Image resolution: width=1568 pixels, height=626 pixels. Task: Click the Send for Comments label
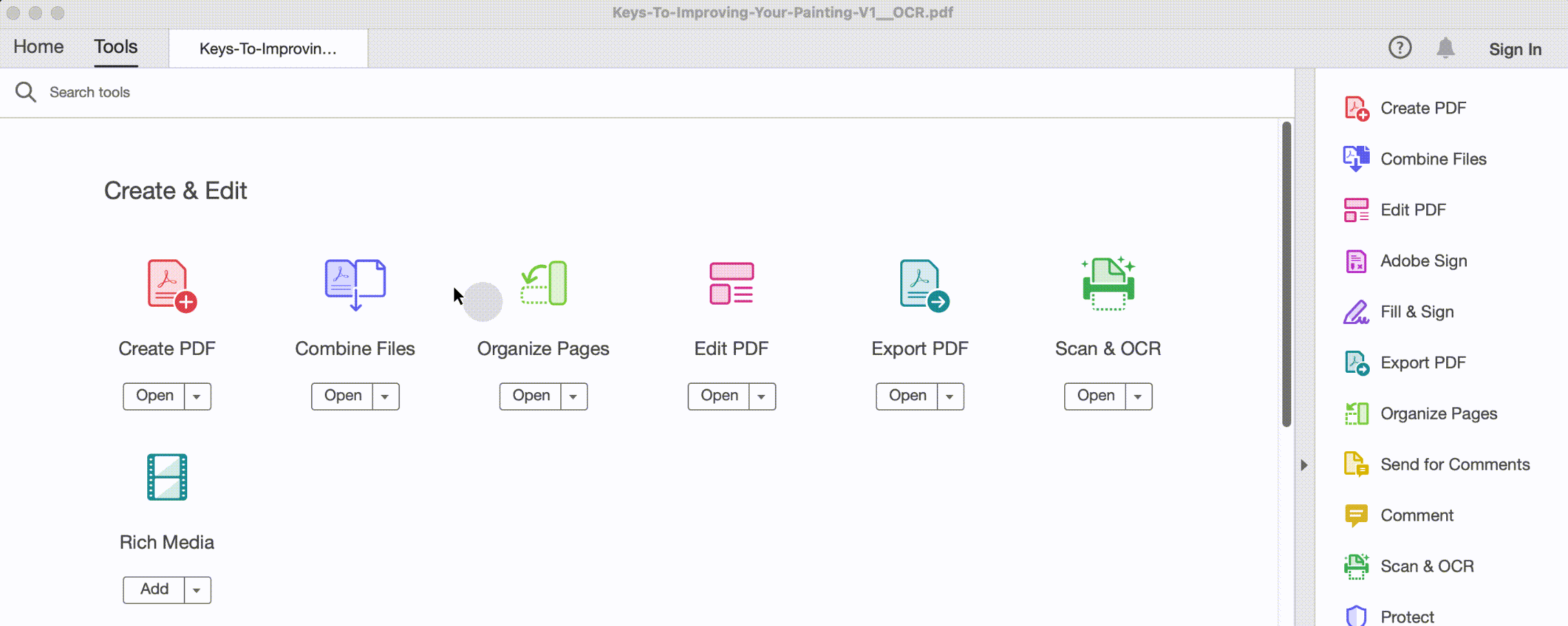(1455, 464)
